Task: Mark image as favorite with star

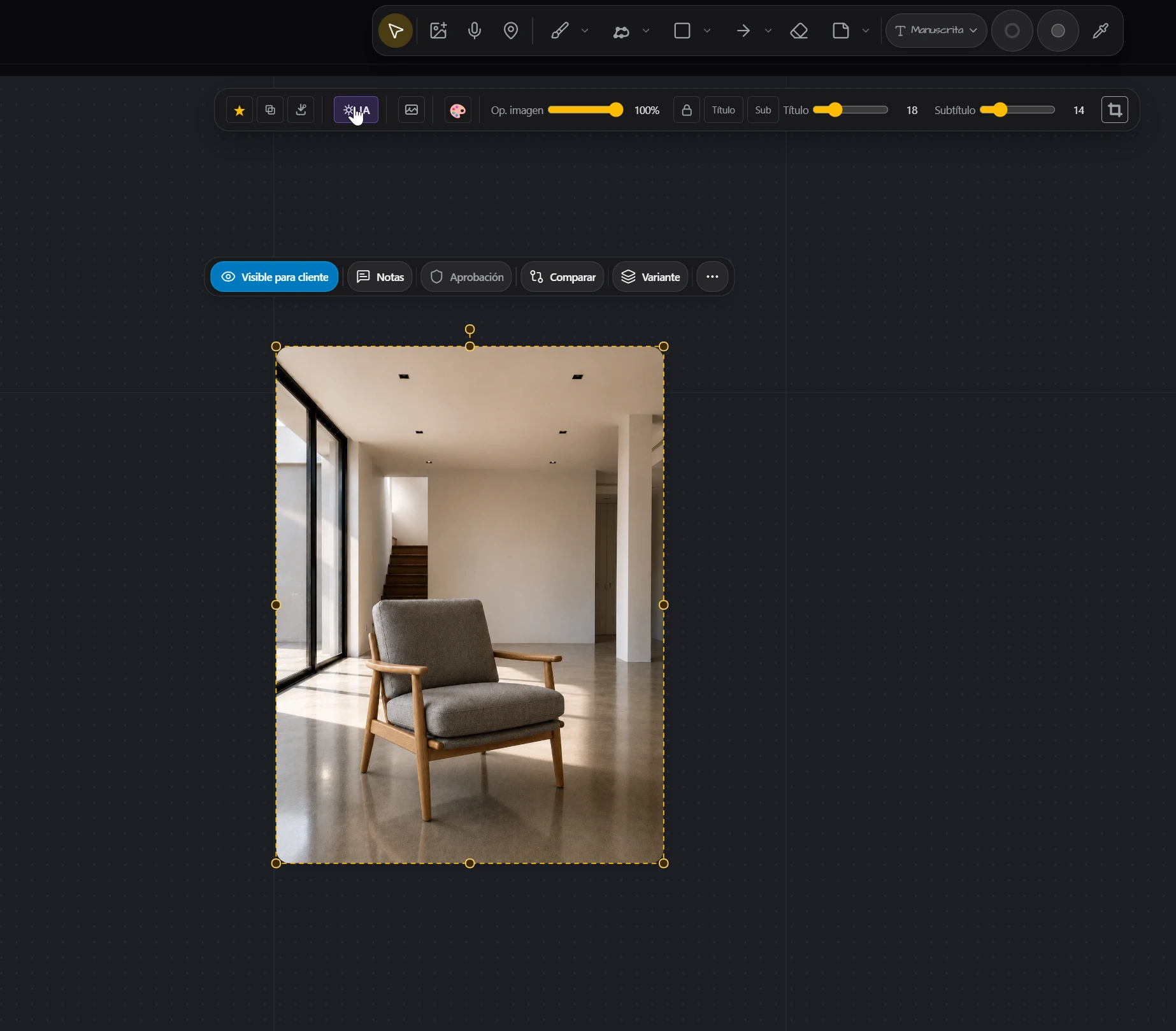Action: (240, 110)
